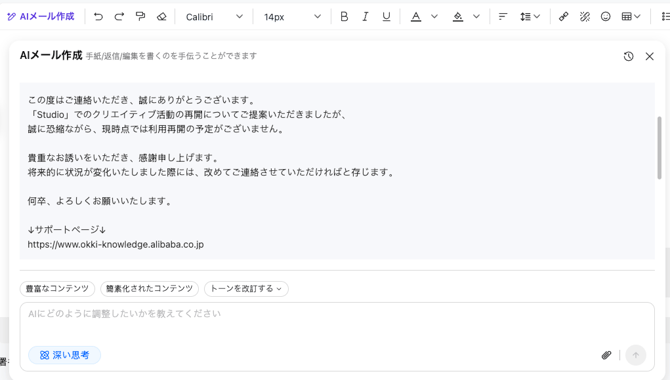Click the 豊富なコンテンツ suggestion chip
The width and height of the screenshot is (670, 380).
click(57, 289)
